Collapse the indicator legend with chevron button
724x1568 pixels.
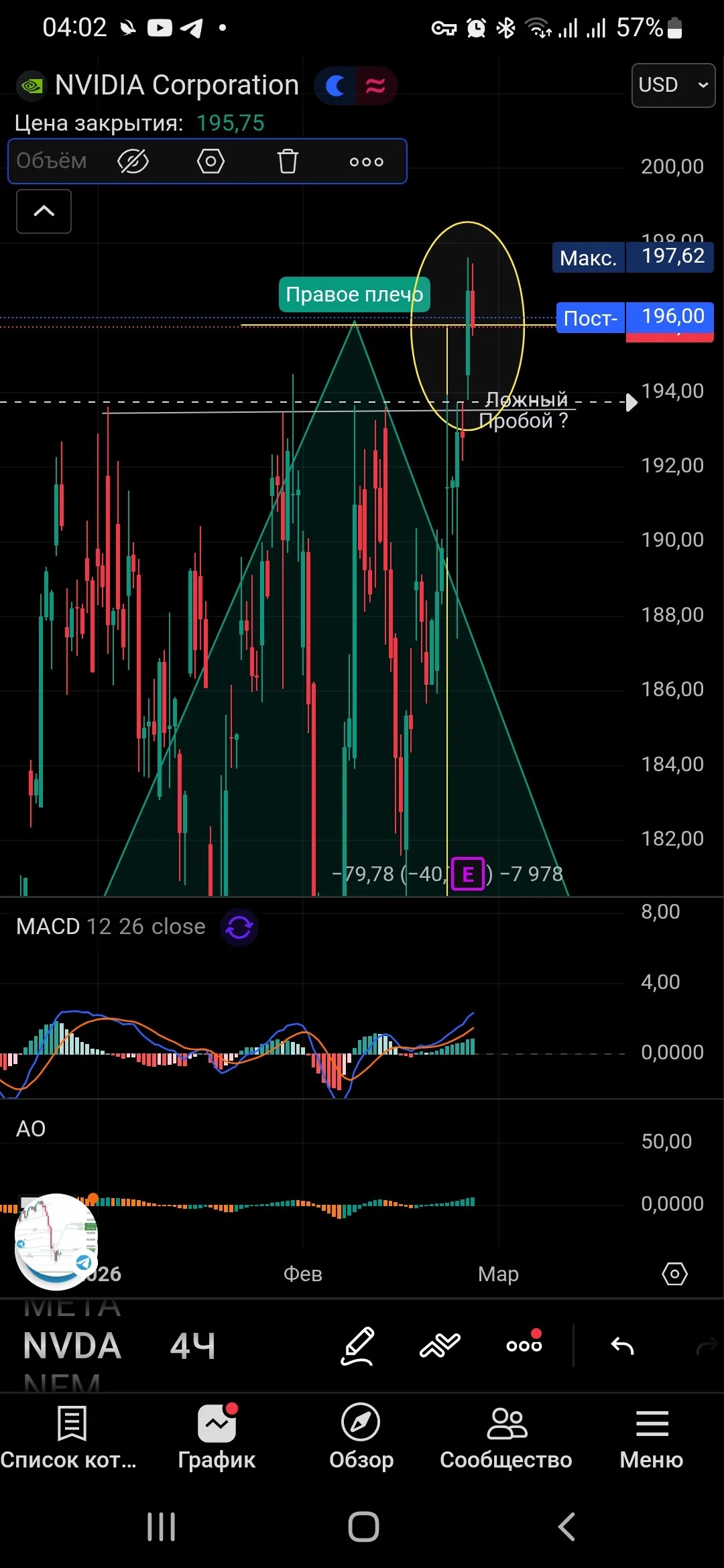(x=44, y=211)
